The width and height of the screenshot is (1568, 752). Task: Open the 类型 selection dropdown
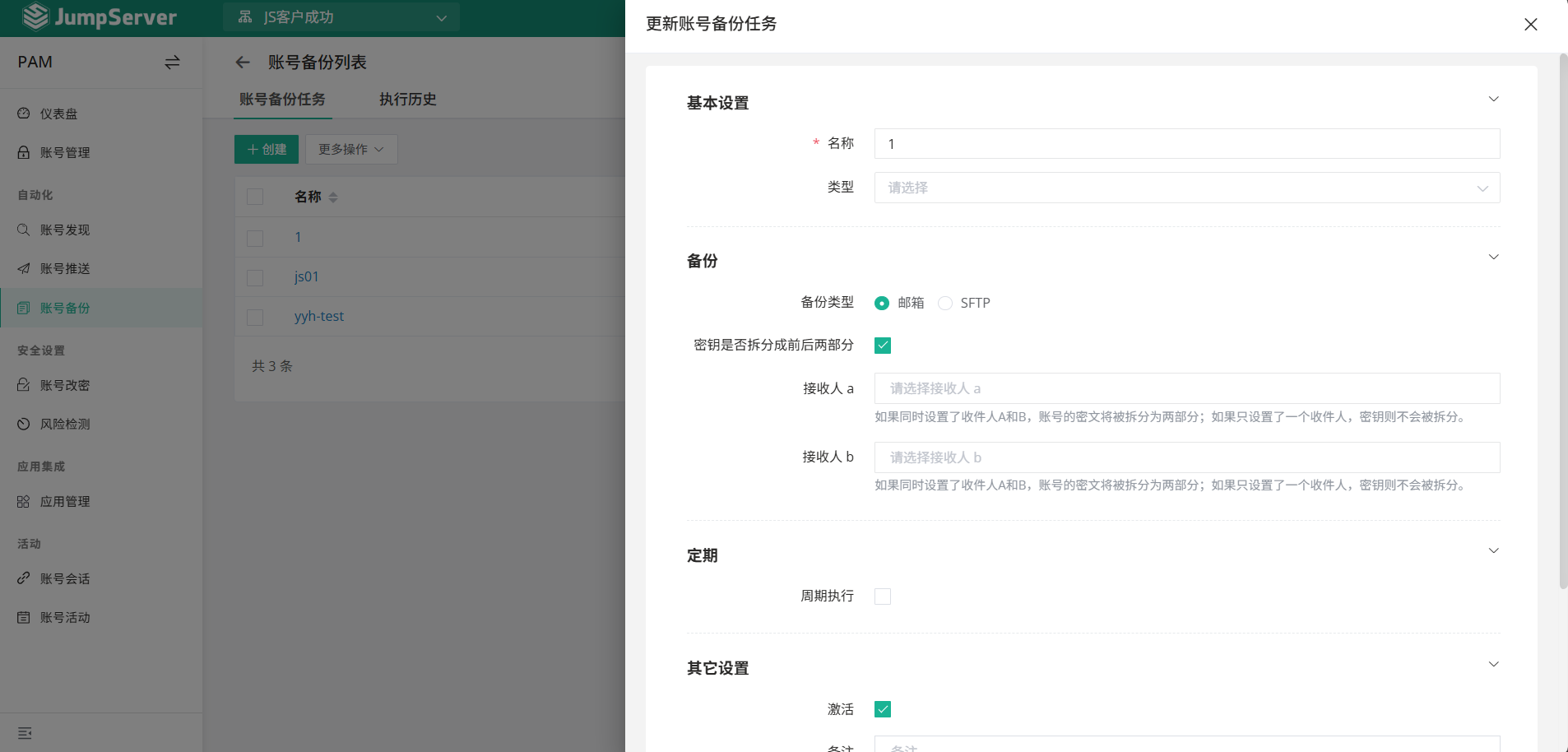click(x=1187, y=188)
